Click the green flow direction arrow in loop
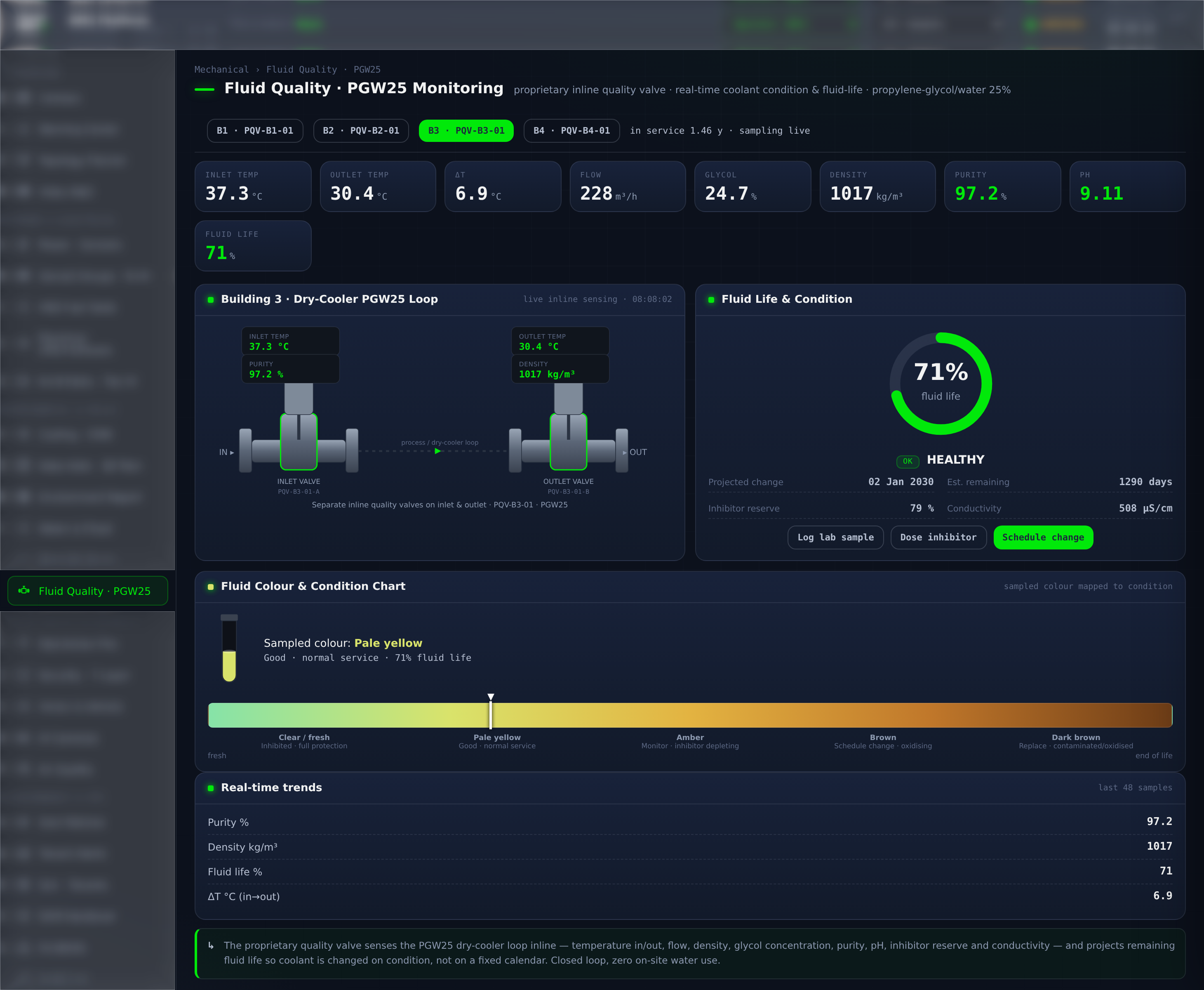Screen dimensions: 1204x990 point(438,451)
